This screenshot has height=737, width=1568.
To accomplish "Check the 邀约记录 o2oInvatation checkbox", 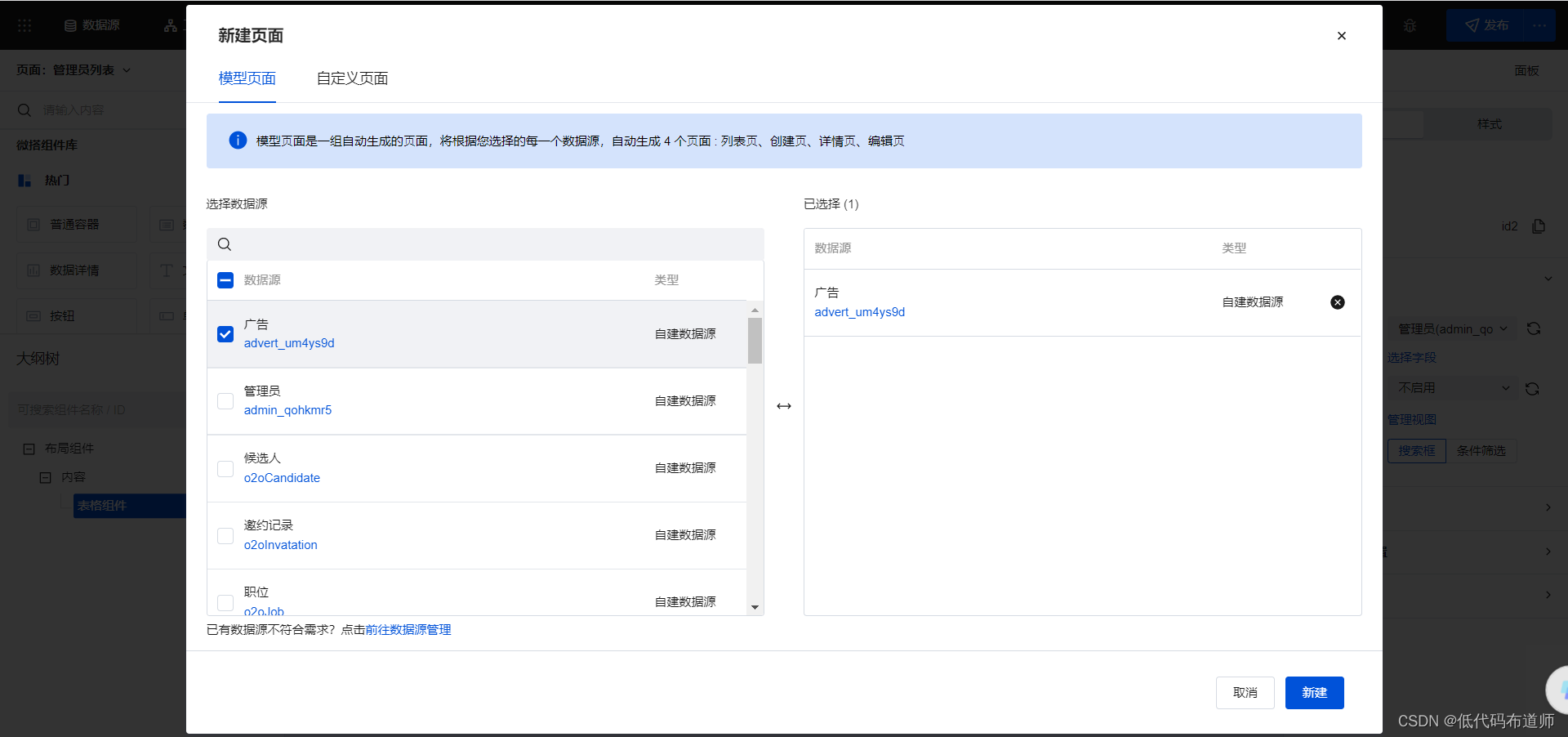I will coord(225,535).
